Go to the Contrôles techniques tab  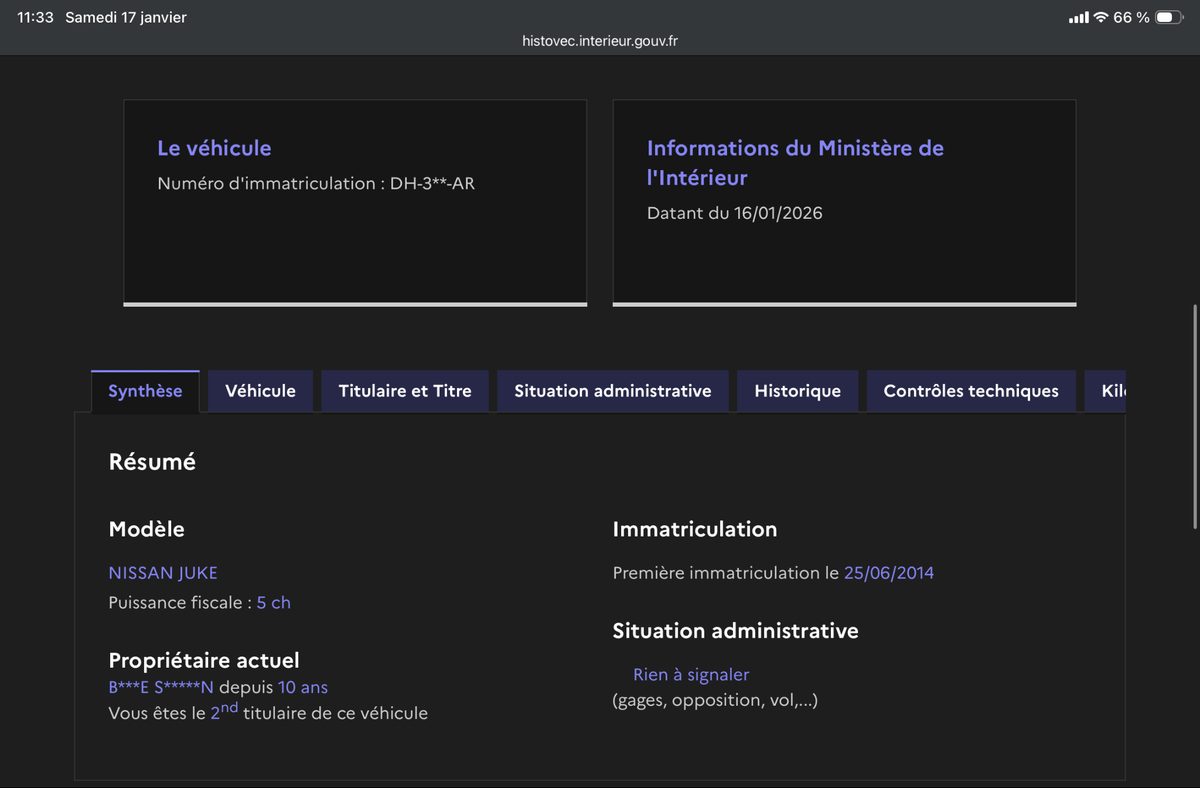coord(970,391)
